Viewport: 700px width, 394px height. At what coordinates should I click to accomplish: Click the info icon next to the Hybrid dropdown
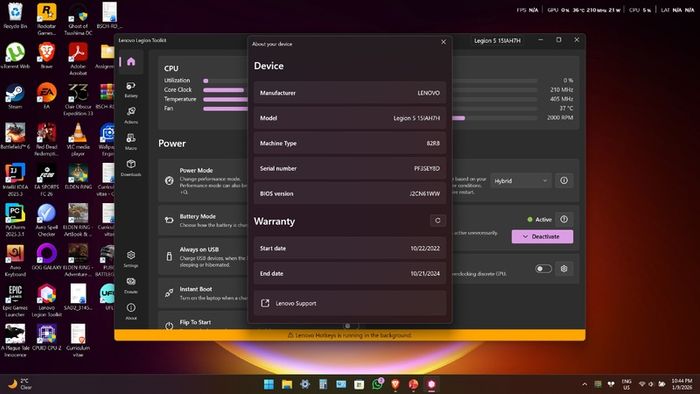pyautogui.click(x=564, y=181)
